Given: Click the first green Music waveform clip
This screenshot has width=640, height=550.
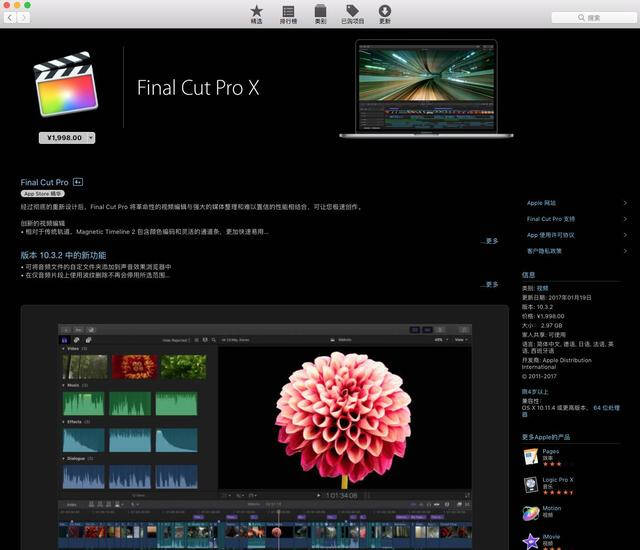Looking at the screenshot, I should click(x=83, y=404).
